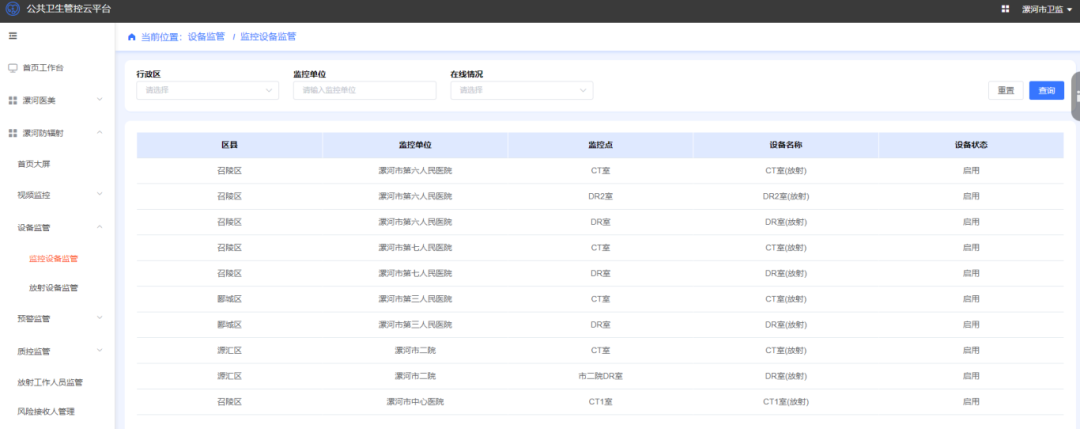This screenshot has width=1080, height=429.
Task: Click the grid icon beside 漯河防辐射
Action: [12, 133]
